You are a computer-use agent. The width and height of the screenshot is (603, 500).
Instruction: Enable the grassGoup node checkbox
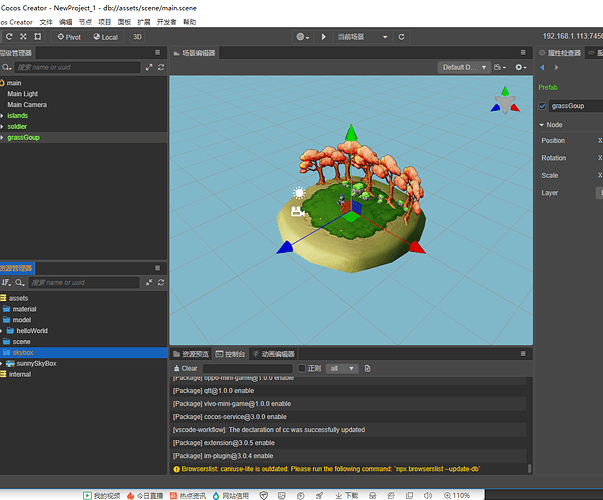[x=543, y=105]
